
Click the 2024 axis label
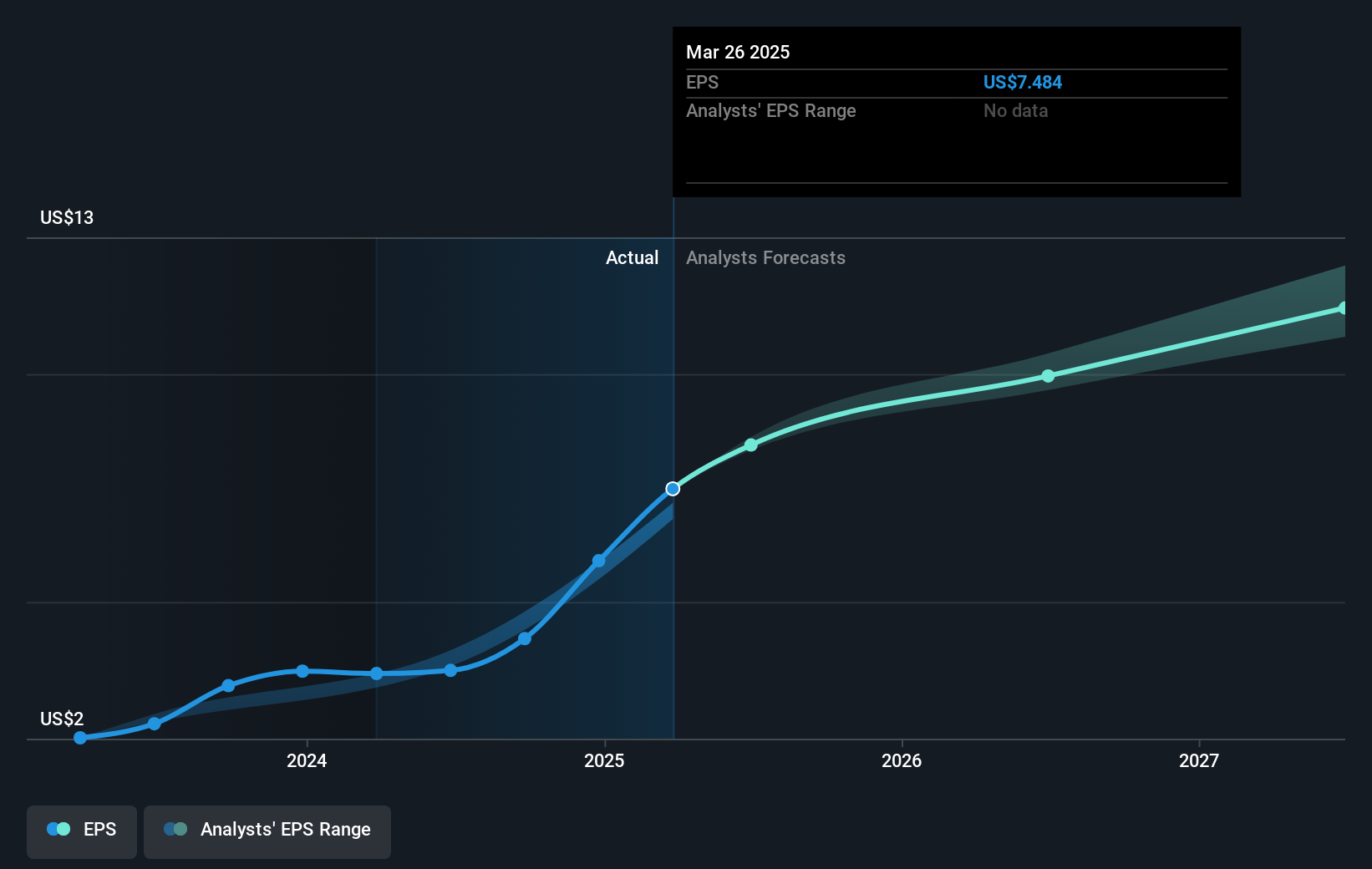tap(307, 760)
